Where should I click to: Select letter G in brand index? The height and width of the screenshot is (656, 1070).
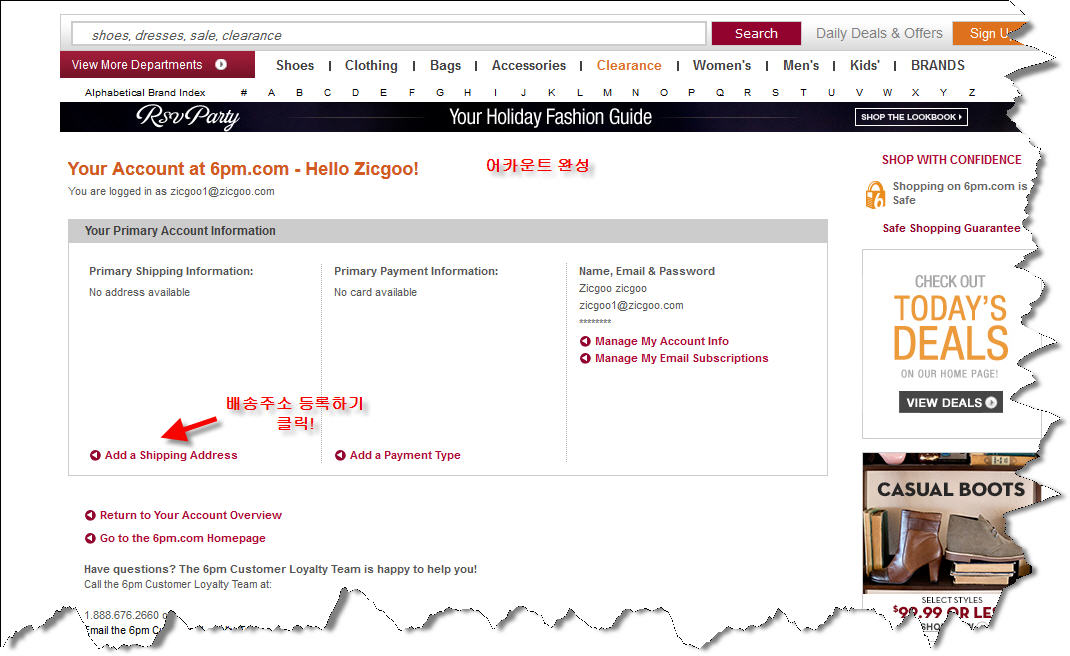tap(440, 93)
